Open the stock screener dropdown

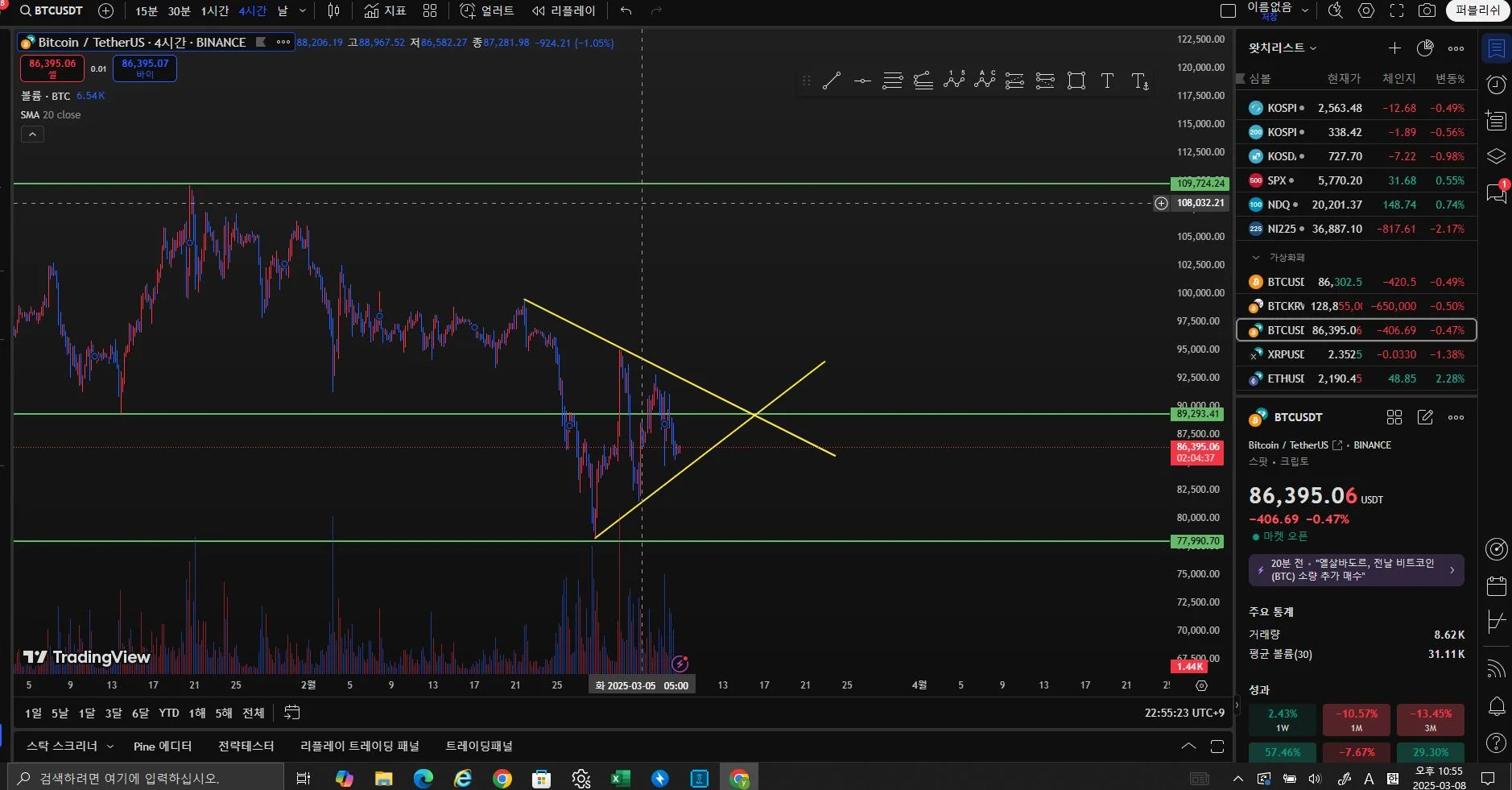pyautogui.click(x=70, y=746)
